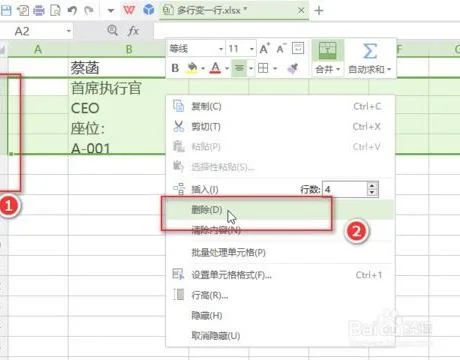Apply the red font color A

pos(216,68)
